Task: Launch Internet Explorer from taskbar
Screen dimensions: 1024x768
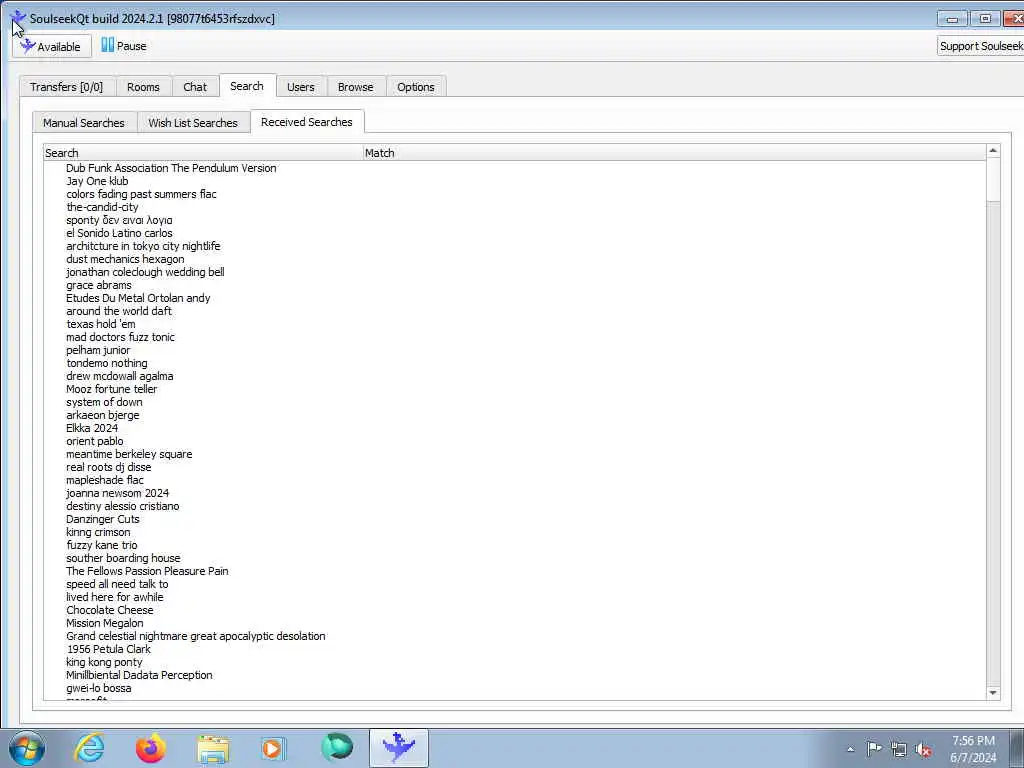Action: (x=89, y=748)
